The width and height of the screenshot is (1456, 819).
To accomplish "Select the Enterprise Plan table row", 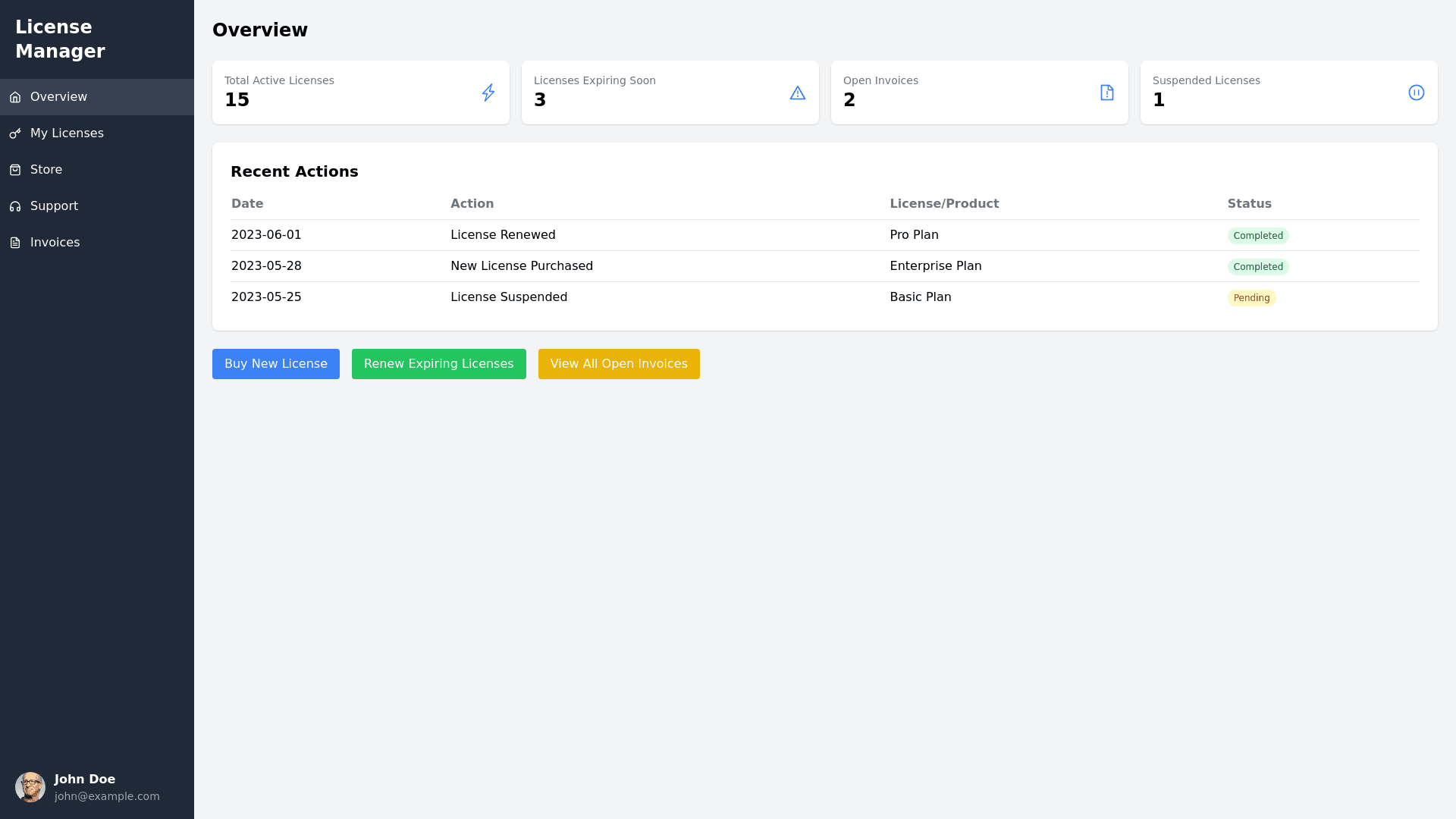I will [x=824, y=266].
